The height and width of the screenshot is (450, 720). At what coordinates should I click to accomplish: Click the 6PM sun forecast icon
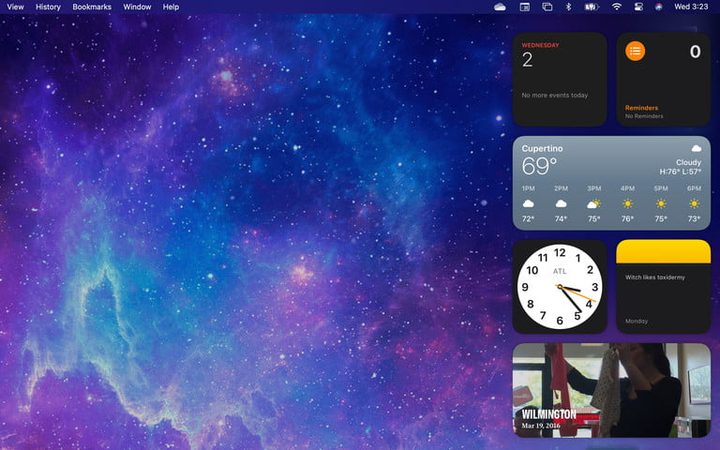694,203
